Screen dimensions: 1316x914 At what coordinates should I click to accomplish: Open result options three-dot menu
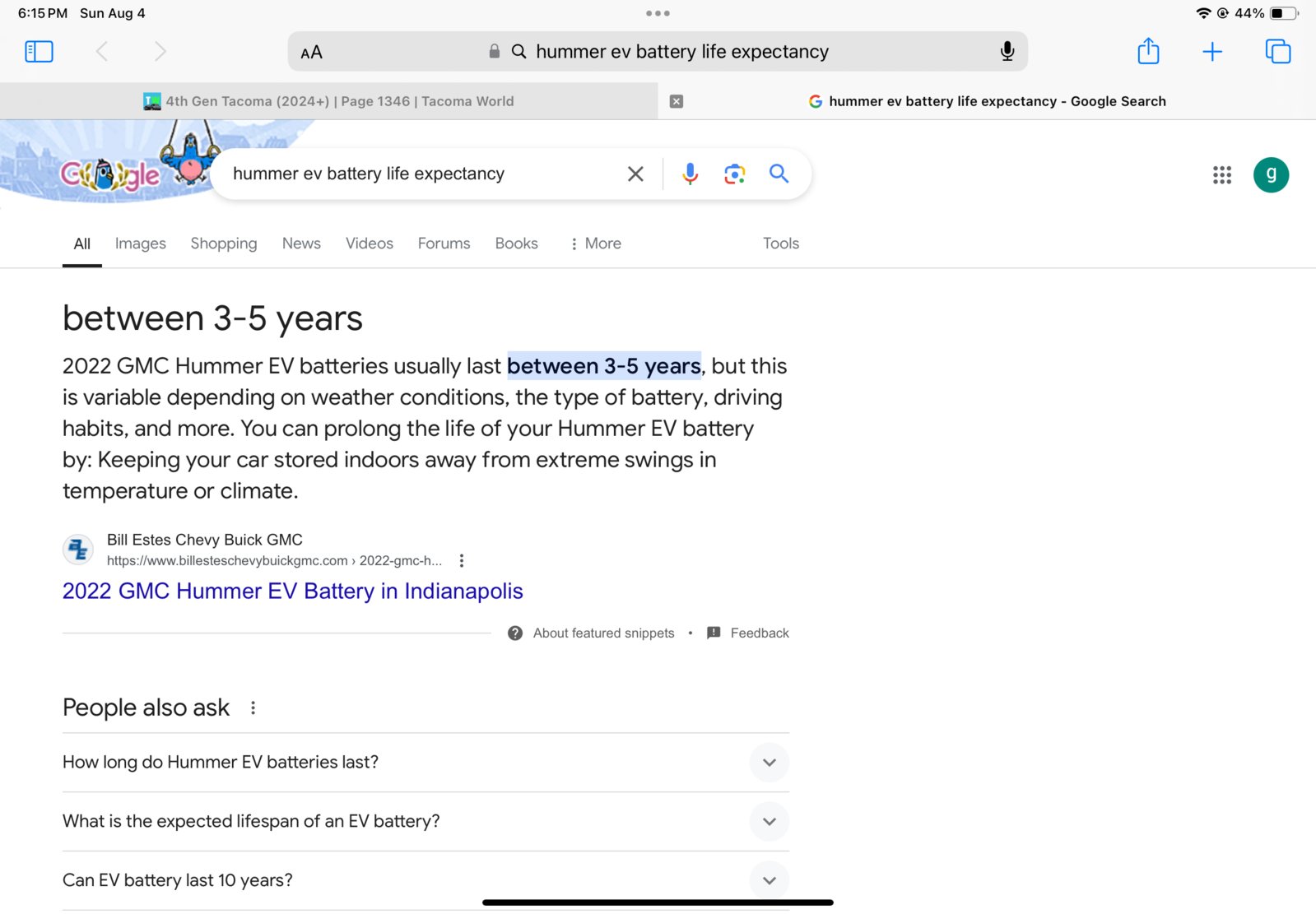[462, 561]
